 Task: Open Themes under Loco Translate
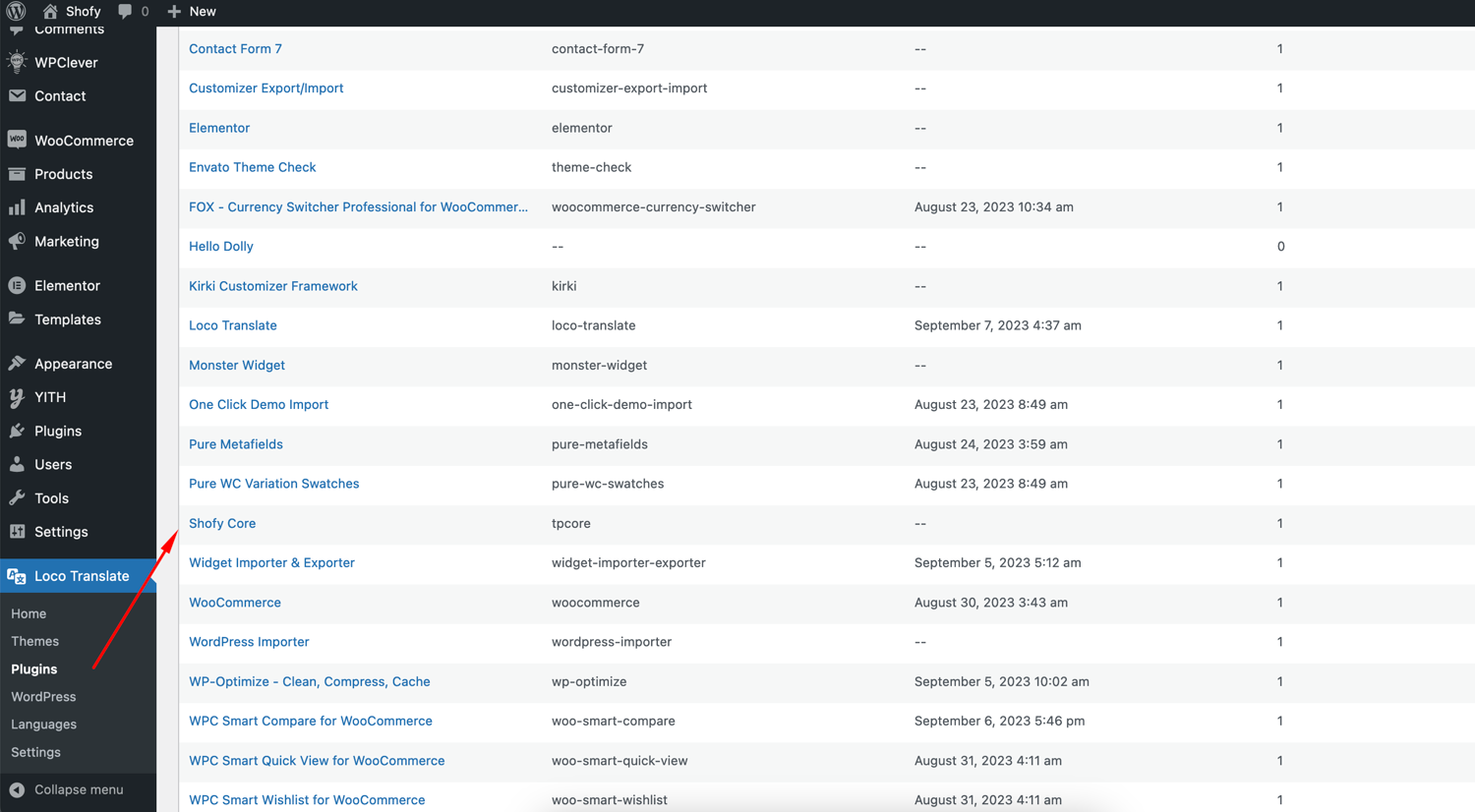tap(34, 641)
